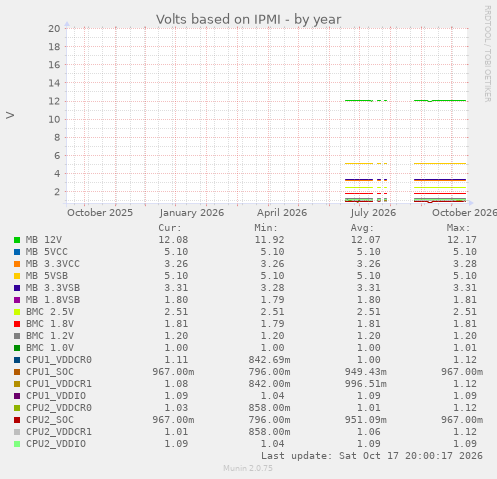Click the 'BMC 1.8V' legend label
This screenshot has height=479, width=497.
pos(50,324)
